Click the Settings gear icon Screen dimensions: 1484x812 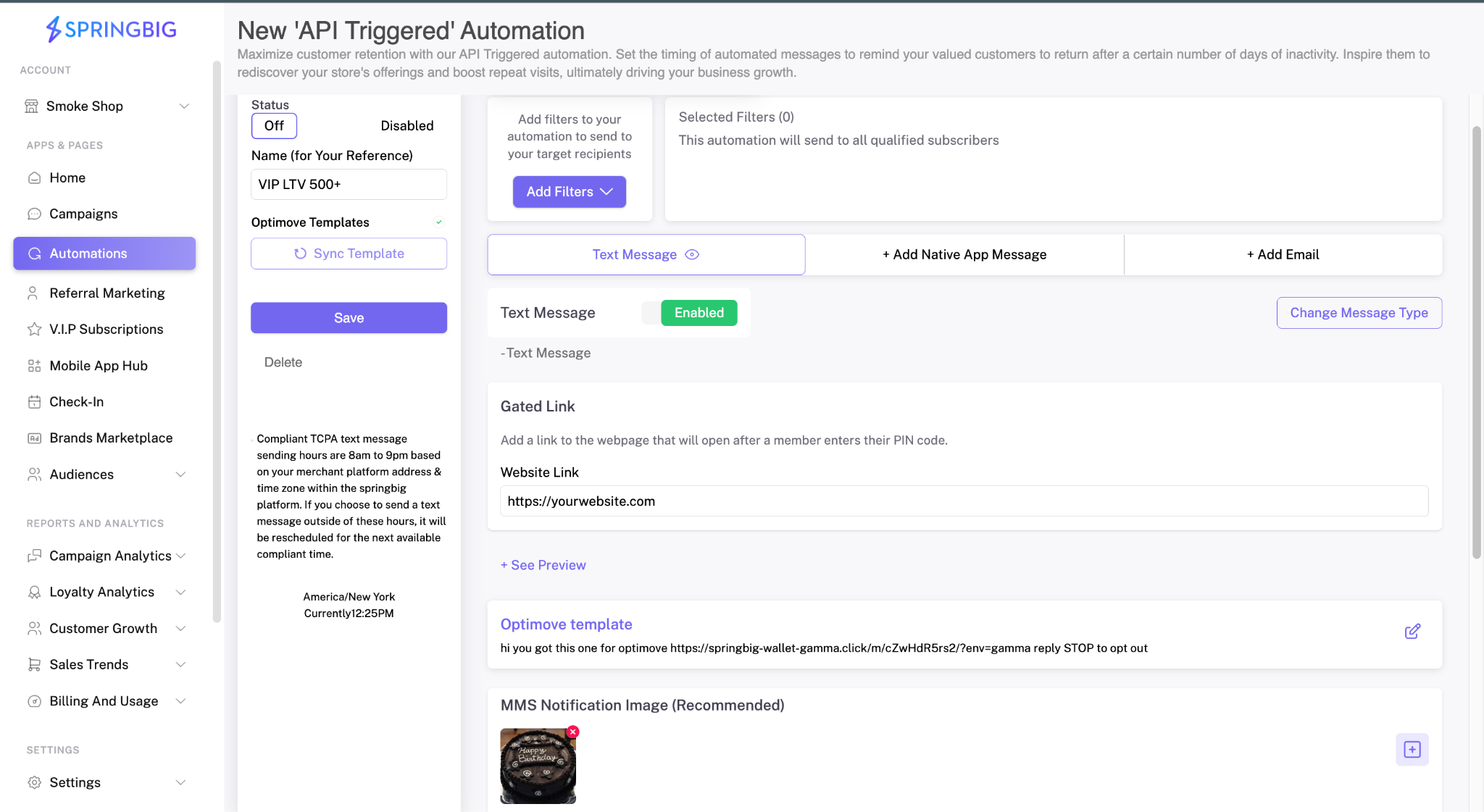pyautogui.click(x=34, y=782)
